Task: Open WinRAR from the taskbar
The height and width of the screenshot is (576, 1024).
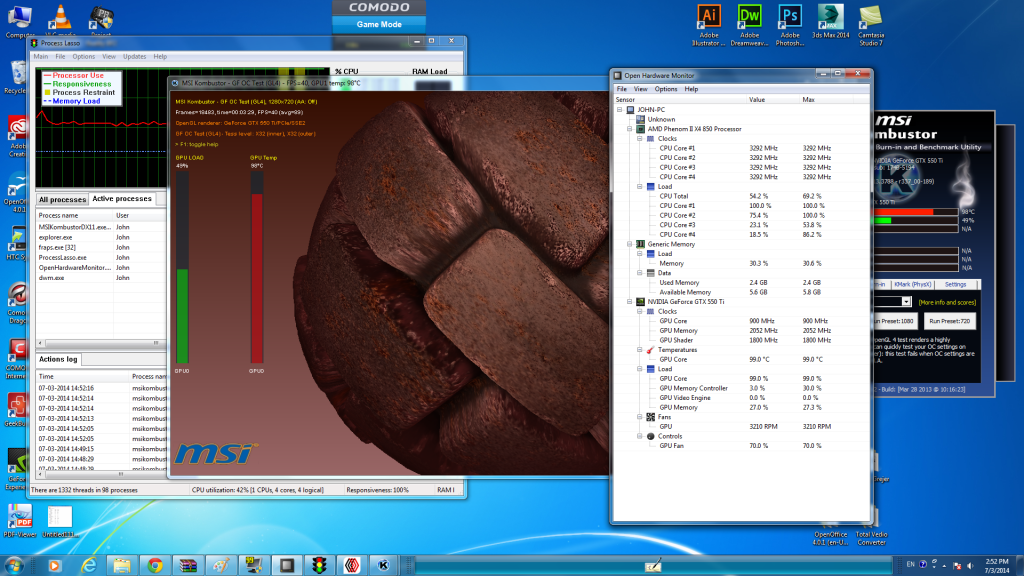Action: coord(188,565)
